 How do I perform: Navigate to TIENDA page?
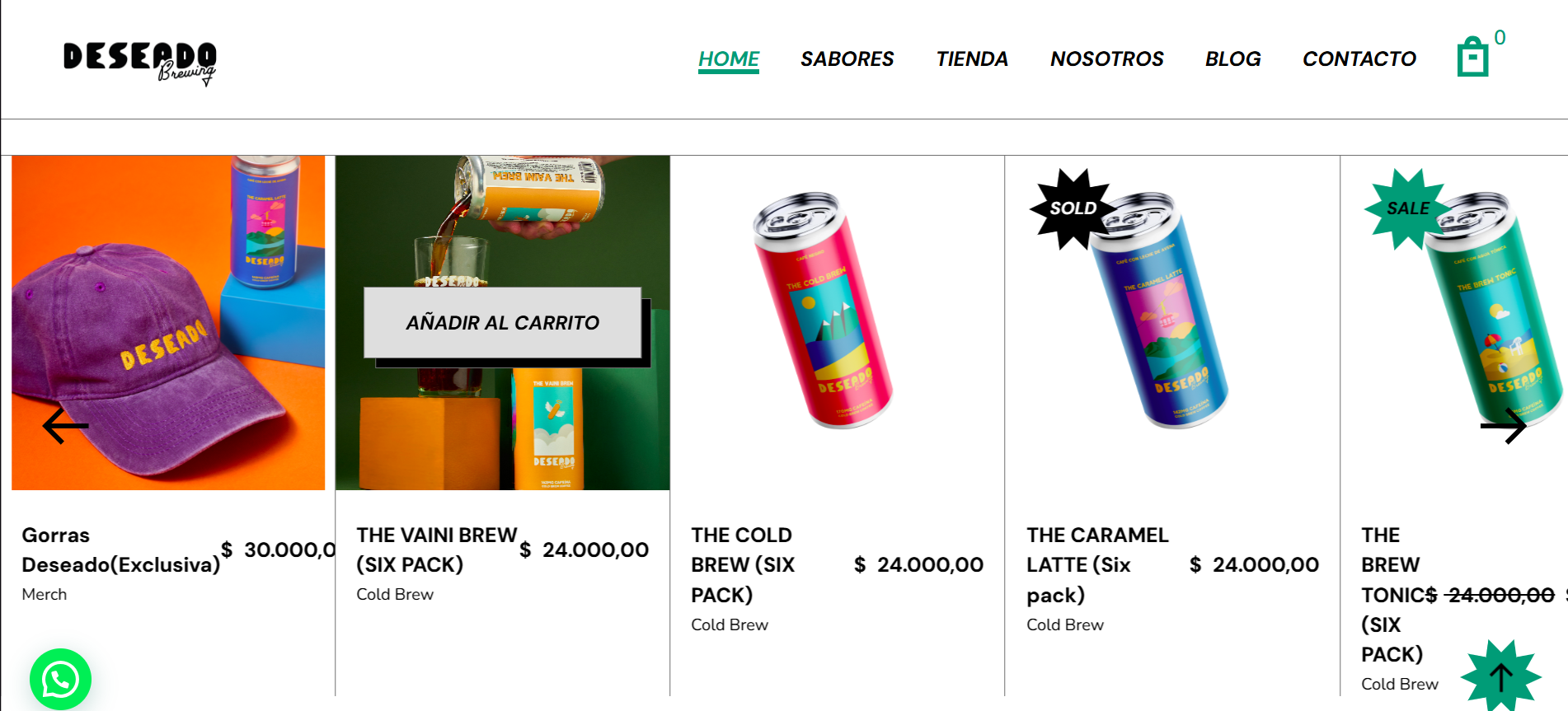pos(972,59)
